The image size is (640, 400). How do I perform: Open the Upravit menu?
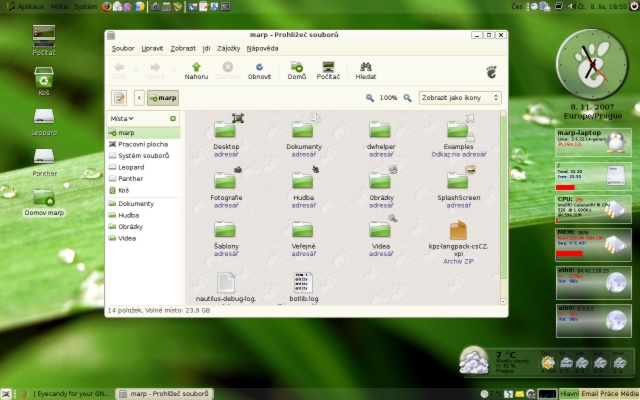click(152, 48)
